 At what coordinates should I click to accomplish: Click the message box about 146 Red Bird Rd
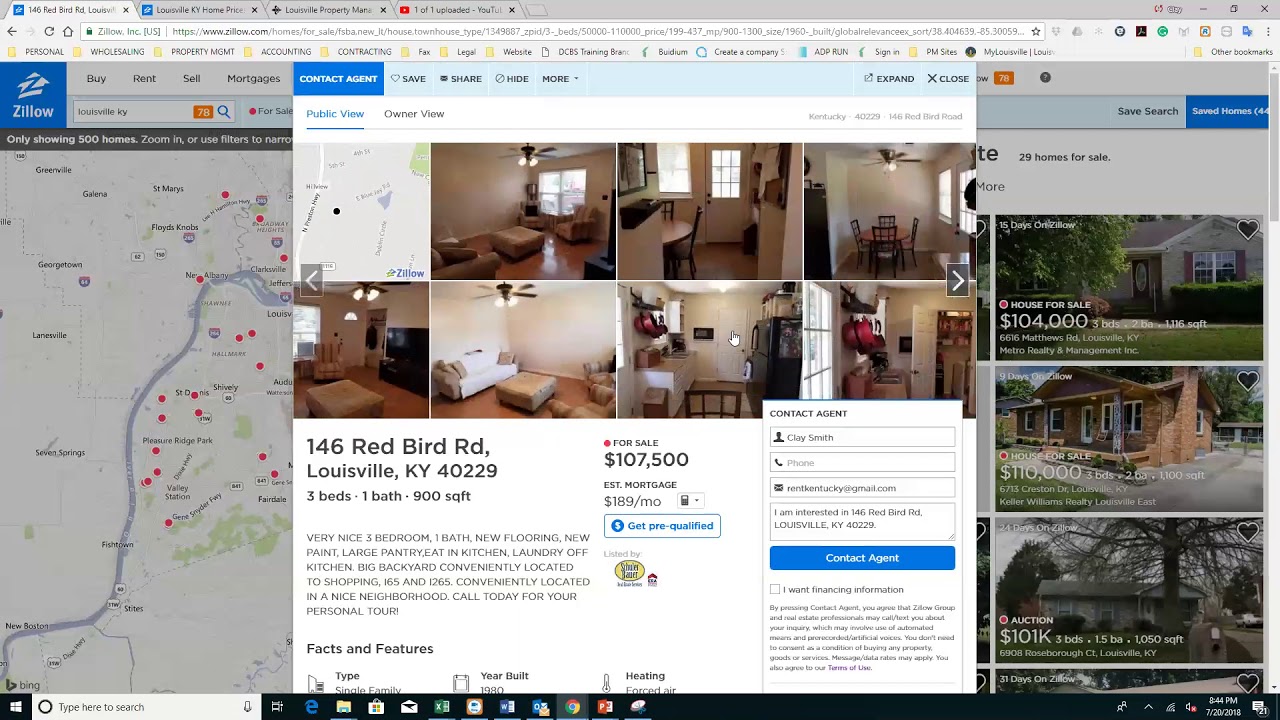(x=862, y=522)
